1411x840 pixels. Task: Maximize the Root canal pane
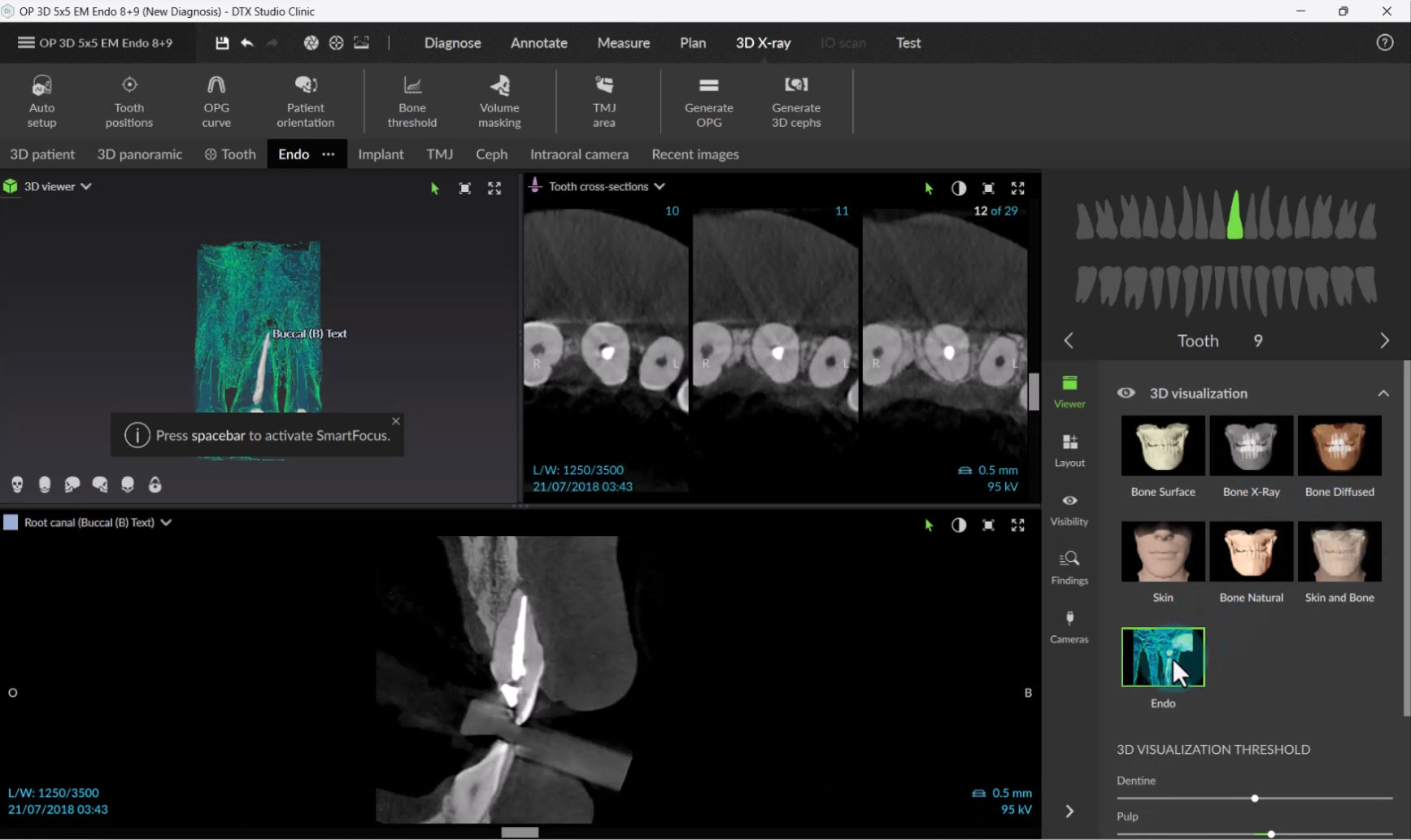[x=1017, y=525]
